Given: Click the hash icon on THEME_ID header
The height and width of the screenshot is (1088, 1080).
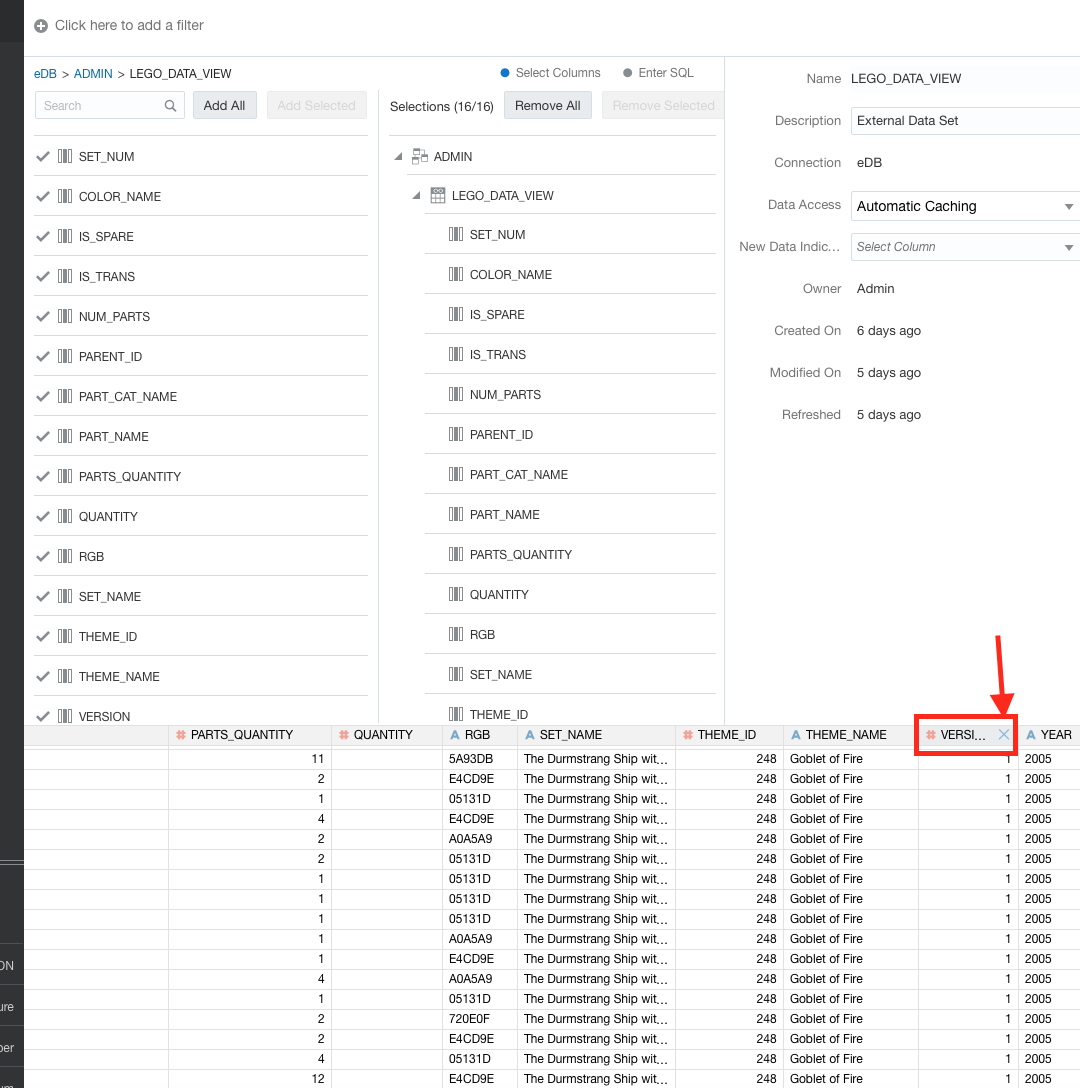Looking at the screenshot, I should (x=688, y=735).
